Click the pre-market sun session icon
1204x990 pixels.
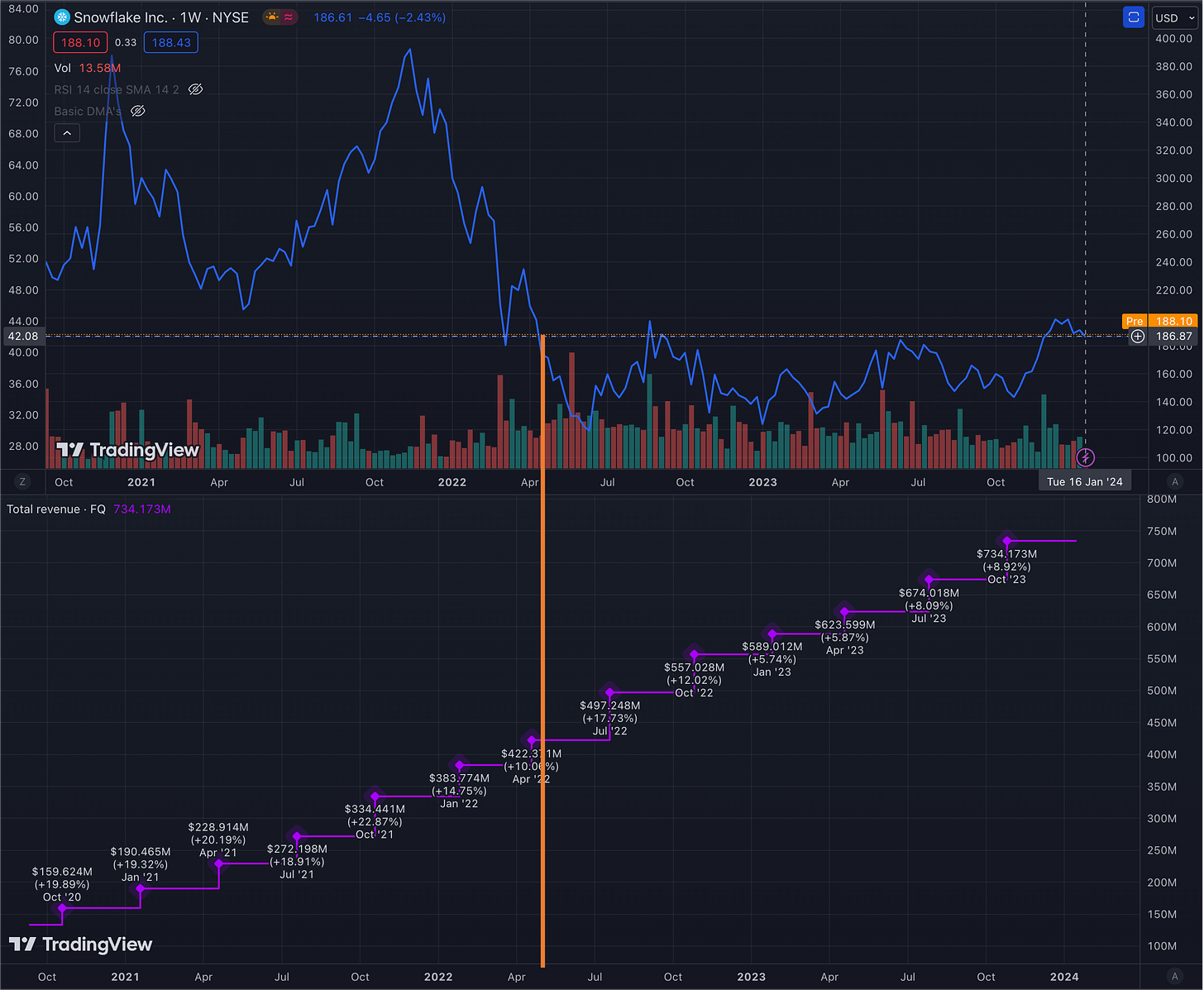pos(272,17)
